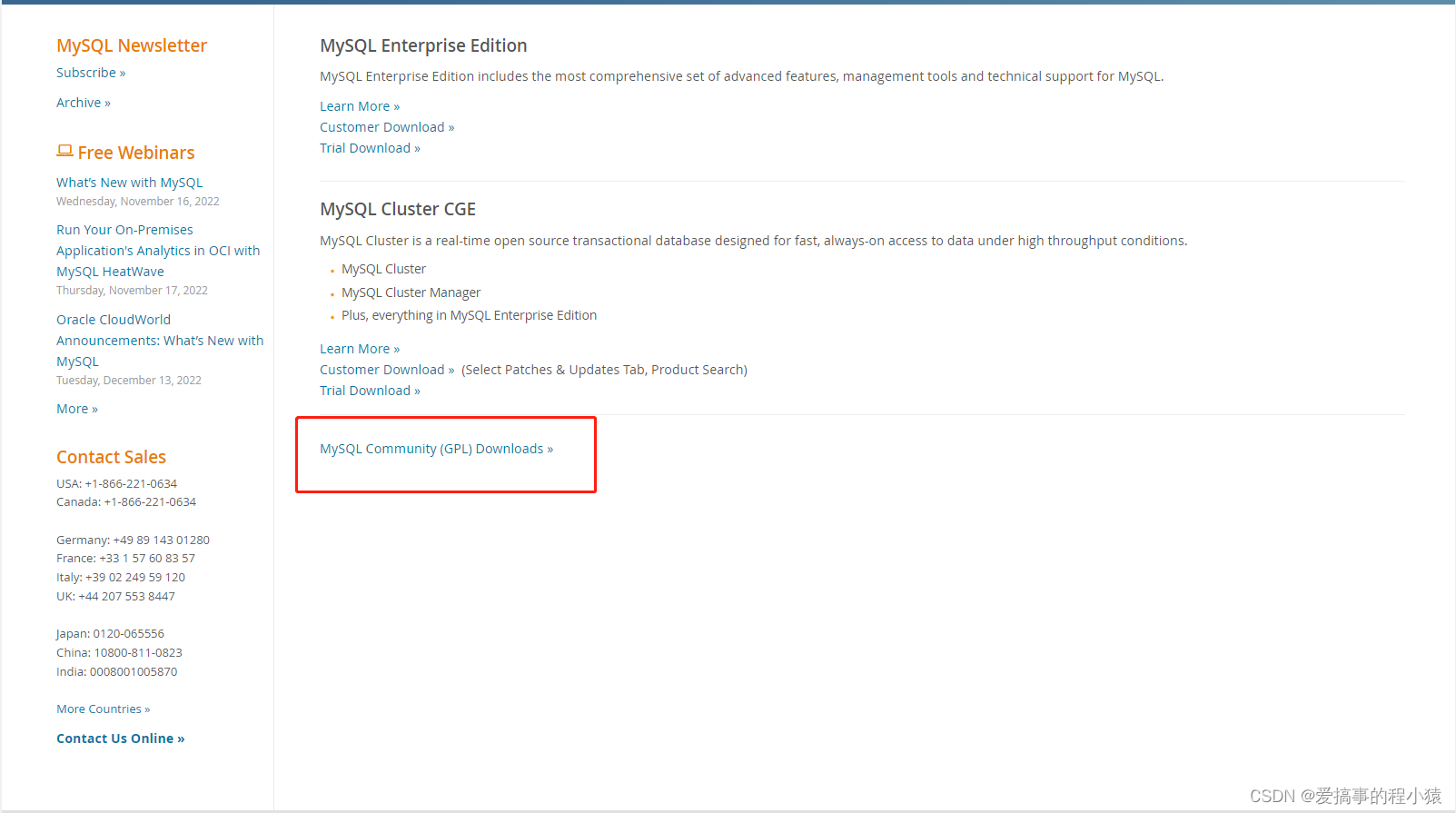Click the USA phone number +1-866-221-0634
The width and height of the screenshot is (1456, 813).
click(131, 484)
